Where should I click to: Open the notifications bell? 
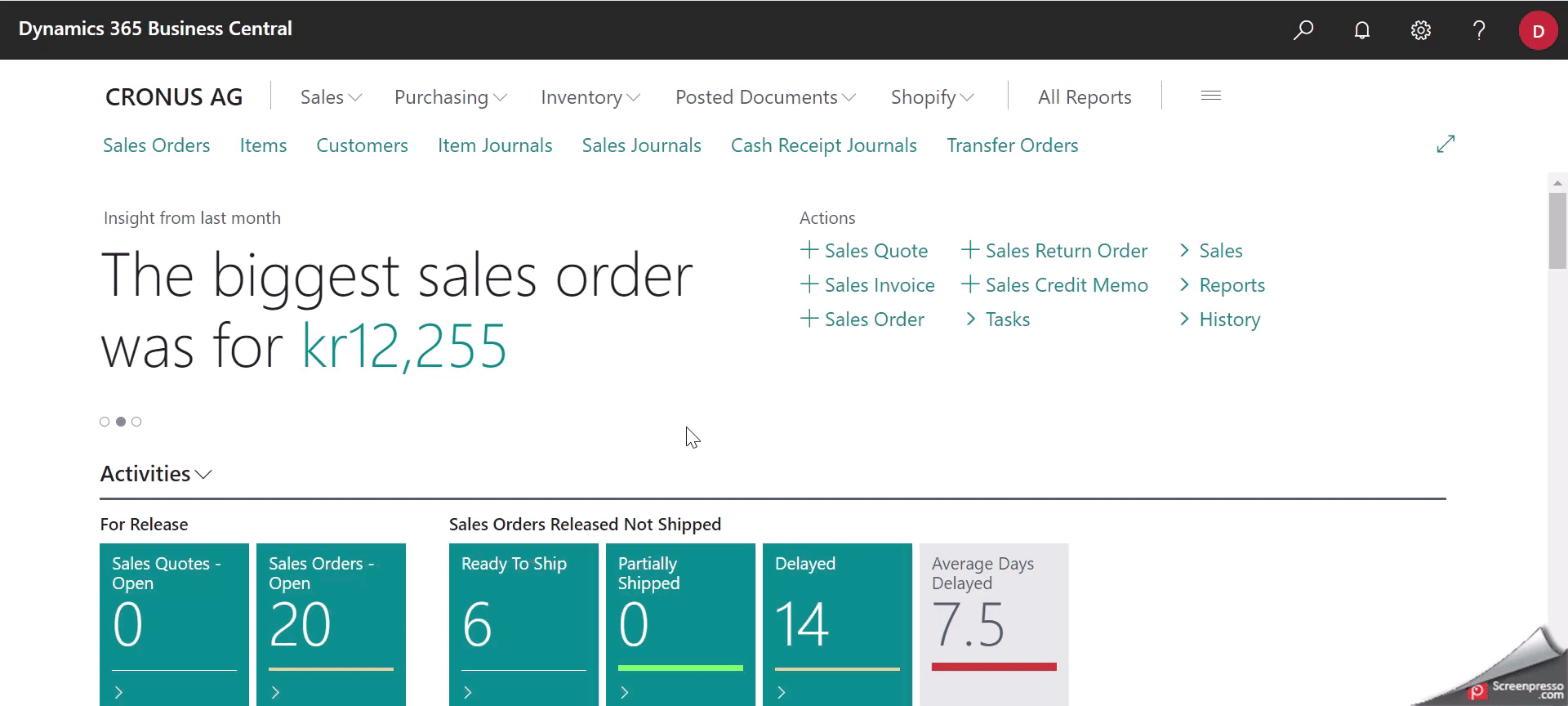(1362, 30)
